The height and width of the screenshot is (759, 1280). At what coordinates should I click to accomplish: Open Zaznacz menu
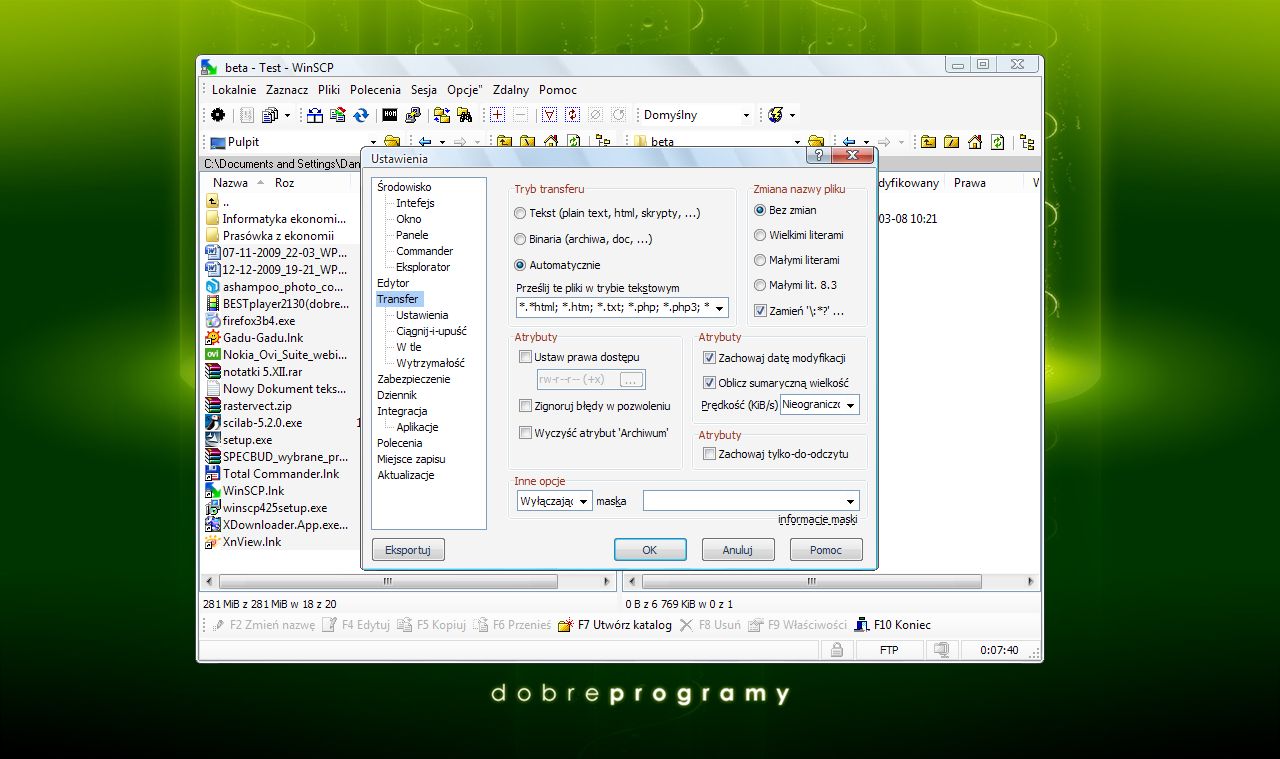(x=287, y=90)
